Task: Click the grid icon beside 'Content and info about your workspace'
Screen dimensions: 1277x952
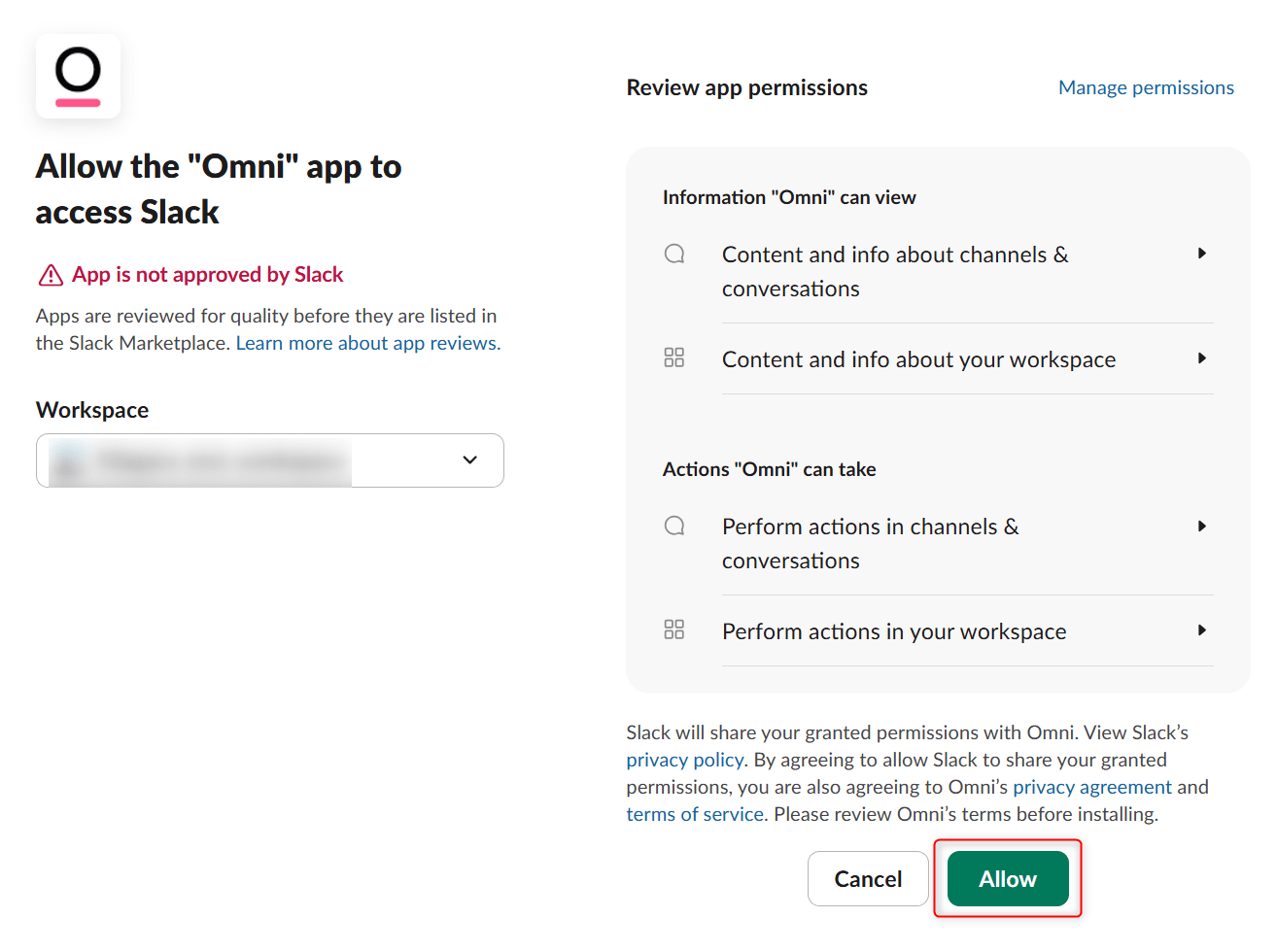Action: click(674, 357)
